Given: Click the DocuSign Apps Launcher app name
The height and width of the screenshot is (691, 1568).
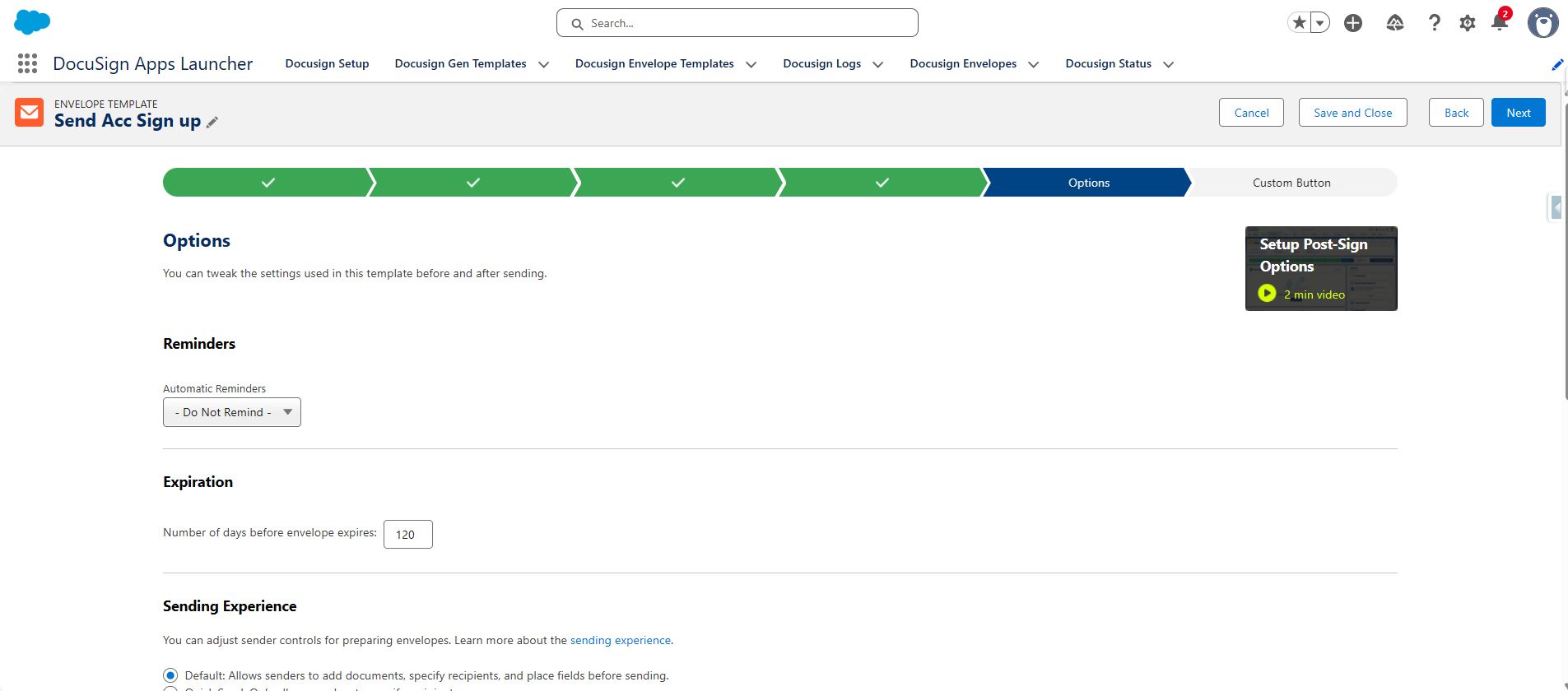Looking at the screenshot, I should [153, 63].
